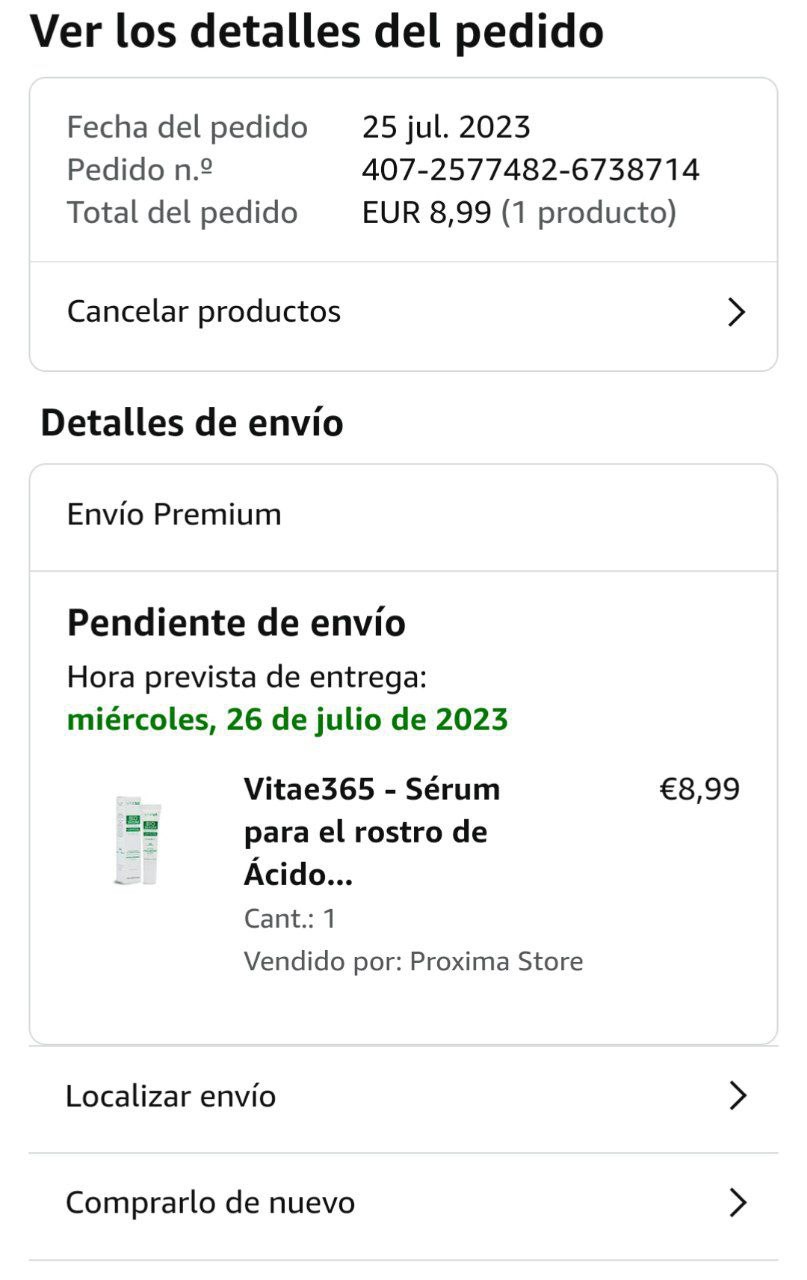Click the Envío Premium shipping row
Viewport: 807px width, 1280px height.
174,515
